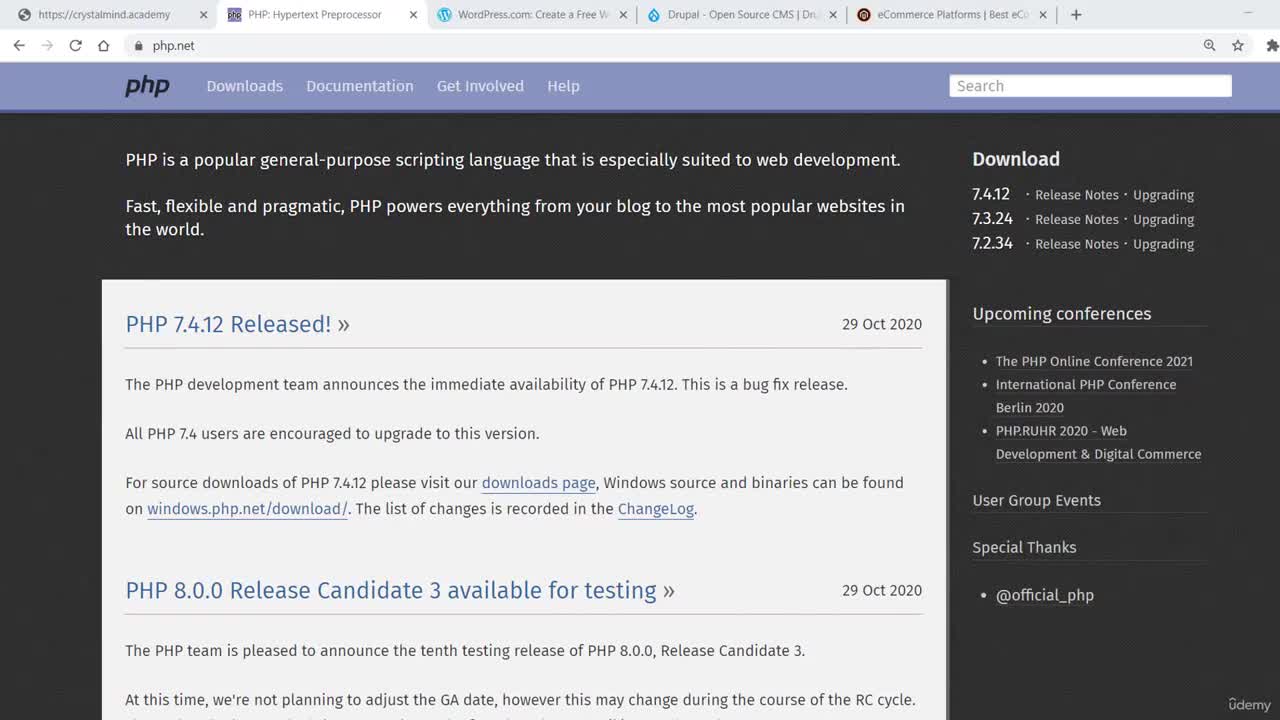Open a new browser tab
The width and height of the screenshot is (1280, 720).
(x=1076, y=15)
